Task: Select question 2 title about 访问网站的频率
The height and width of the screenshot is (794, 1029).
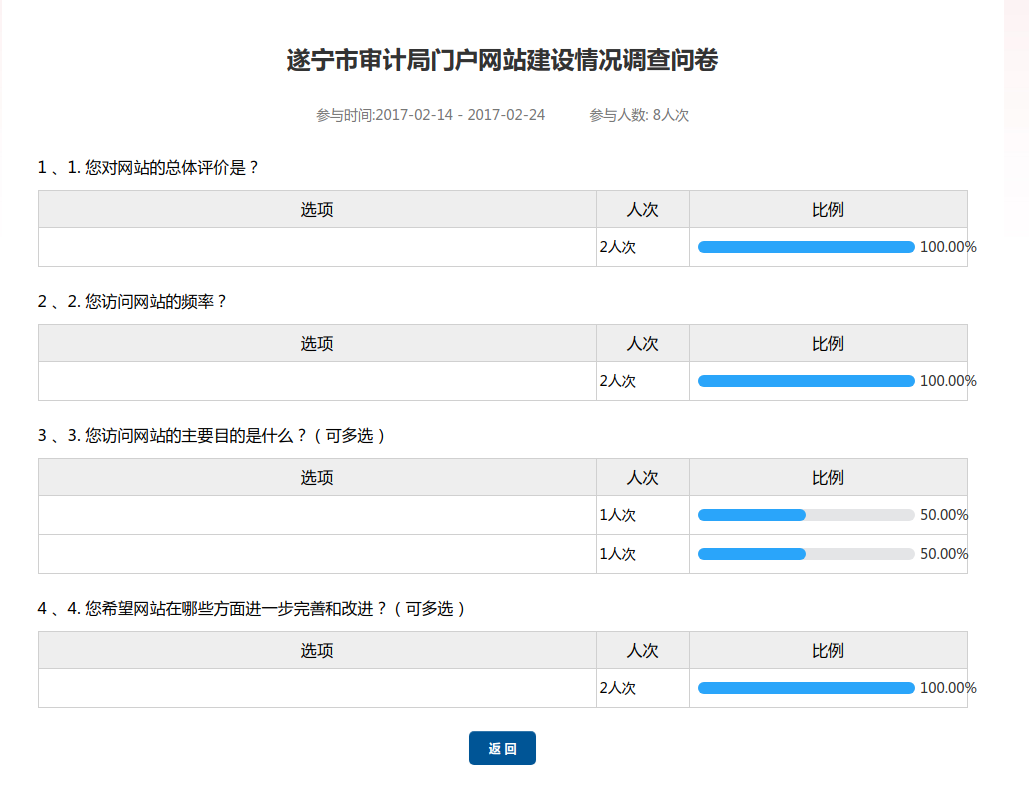Action: 133,301
